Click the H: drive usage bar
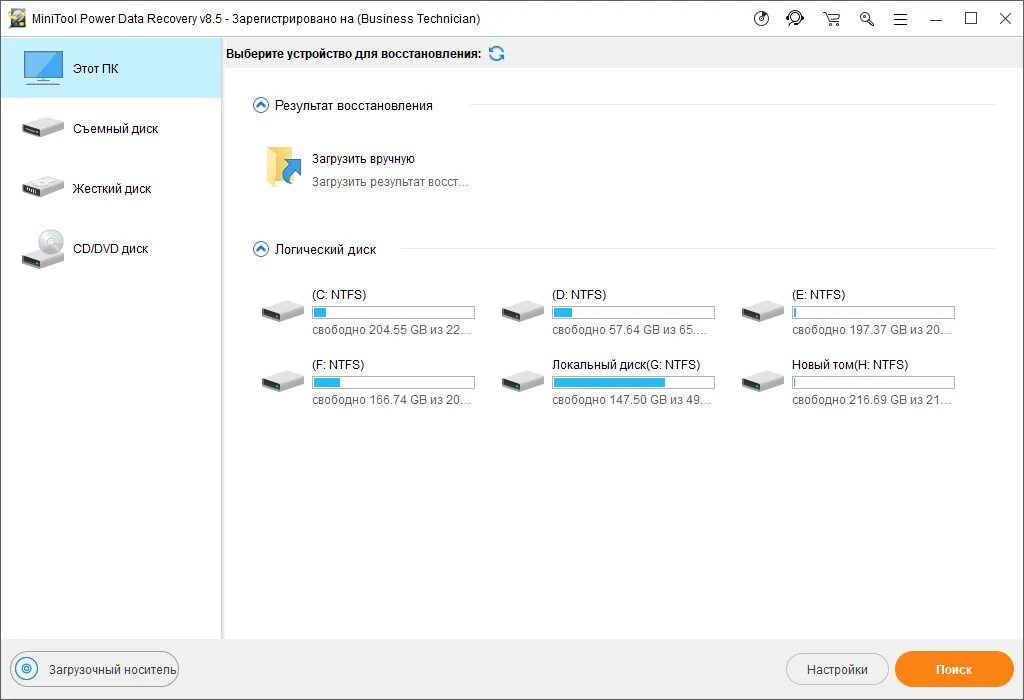Screen dimensions: 1024x700 tap(873, 382)
